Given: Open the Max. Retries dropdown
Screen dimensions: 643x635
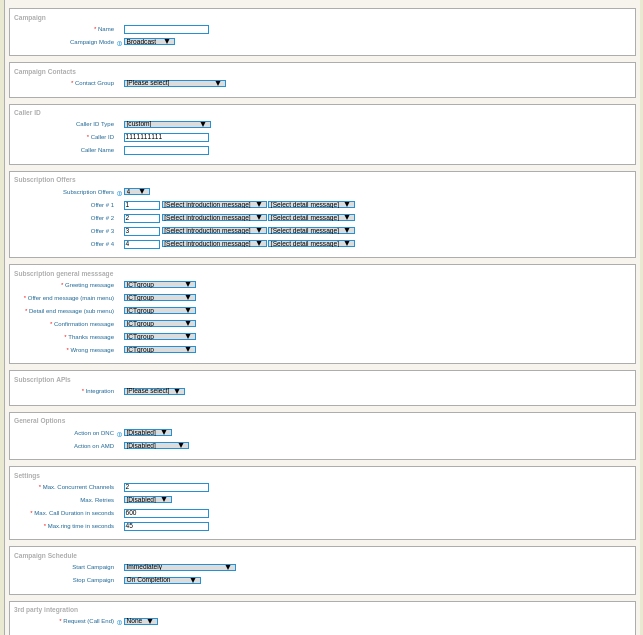Looking at the screenshot, I should pos(148,500).
